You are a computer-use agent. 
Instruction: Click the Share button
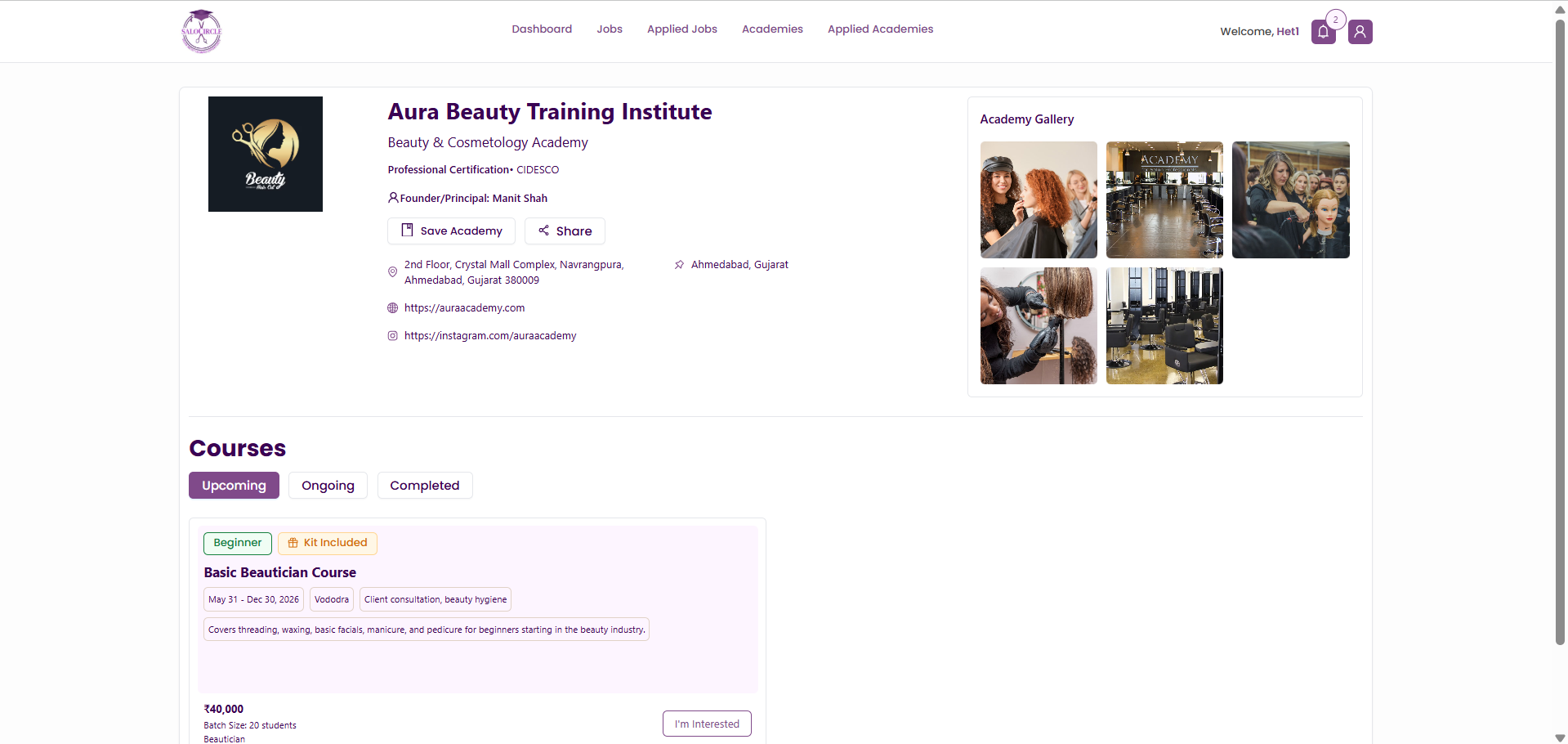tap(565, 231)
